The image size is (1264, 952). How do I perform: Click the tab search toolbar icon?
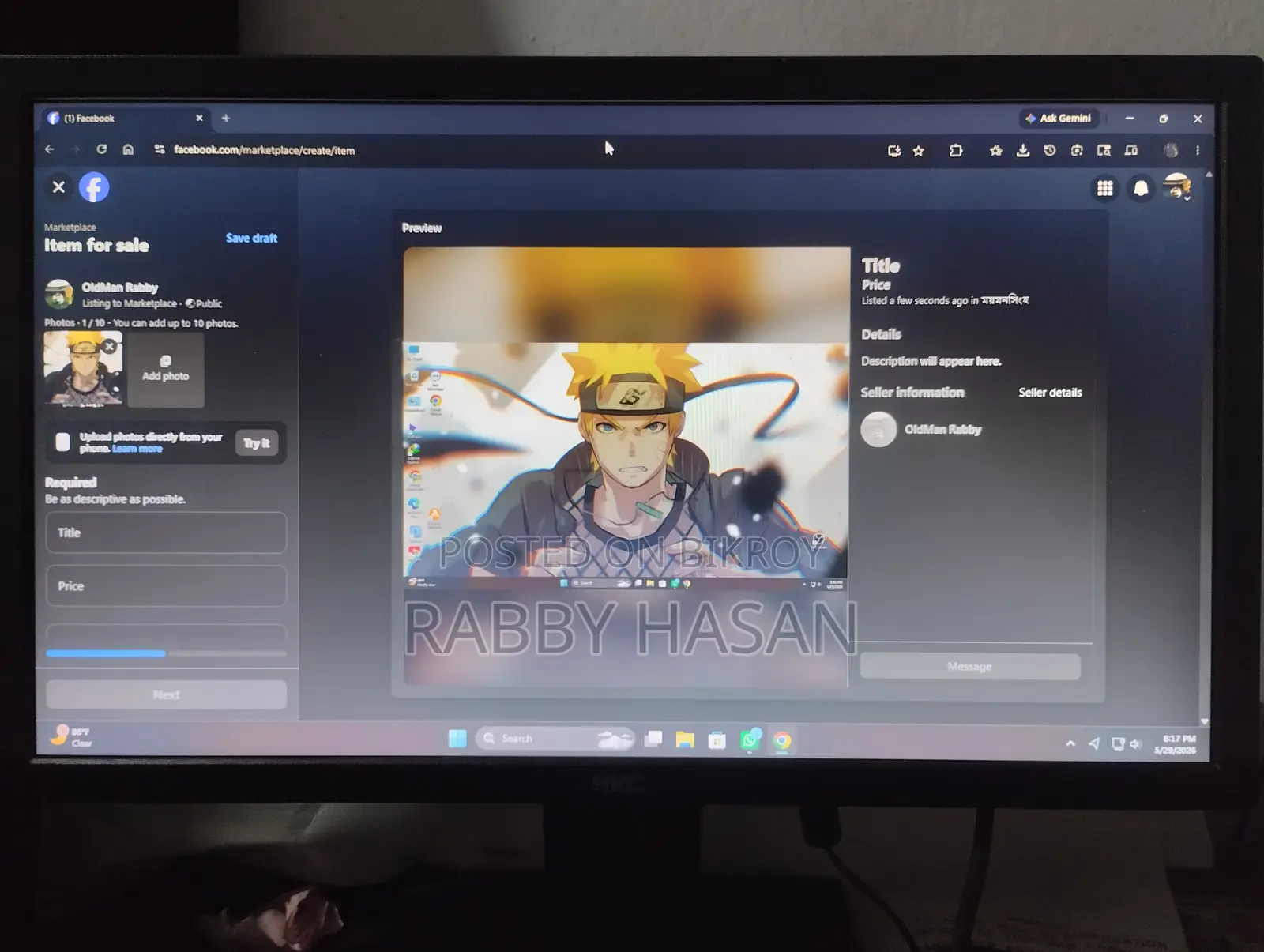(x=1104, y=150)
